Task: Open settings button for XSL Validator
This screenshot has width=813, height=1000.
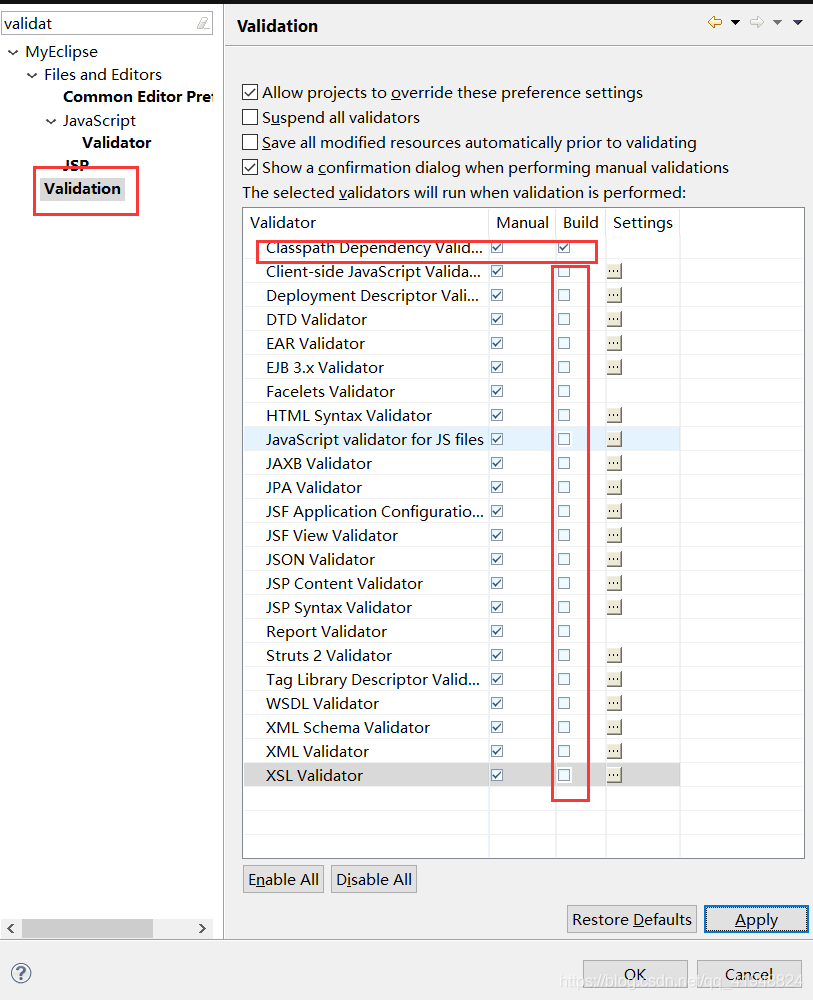Action: pos(614,775)
